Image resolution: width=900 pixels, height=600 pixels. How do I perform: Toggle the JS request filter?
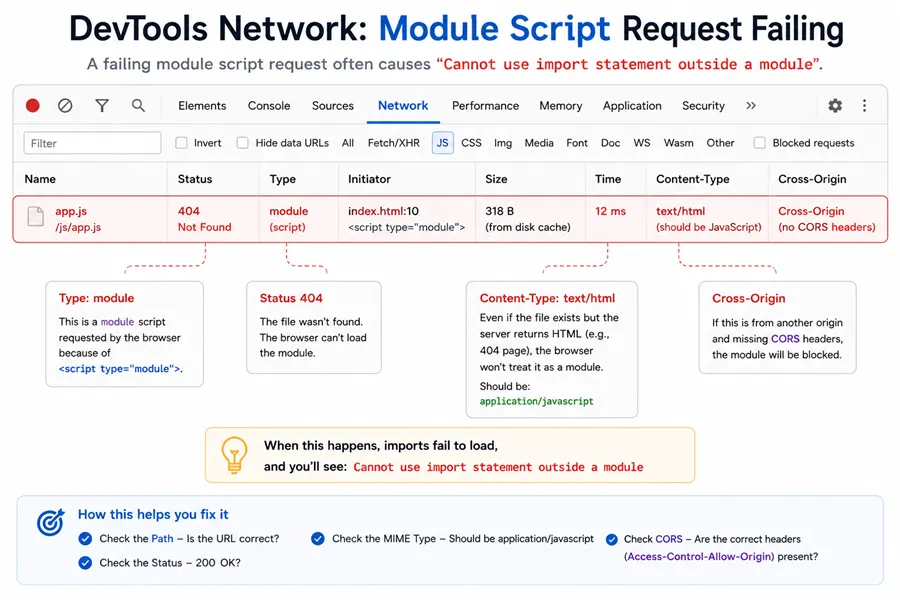pos(443,143)
